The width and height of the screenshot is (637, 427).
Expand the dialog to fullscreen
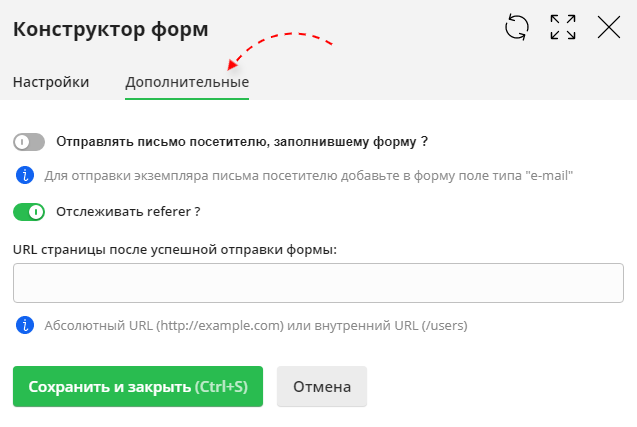click(x=563, y=28)
